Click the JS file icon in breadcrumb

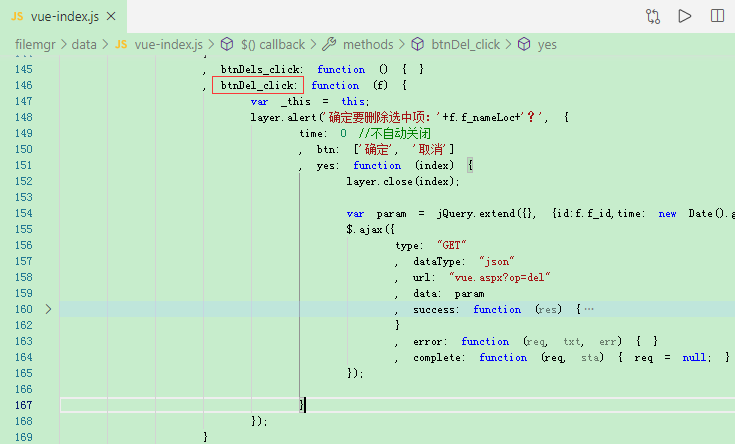tap(121, 45)
